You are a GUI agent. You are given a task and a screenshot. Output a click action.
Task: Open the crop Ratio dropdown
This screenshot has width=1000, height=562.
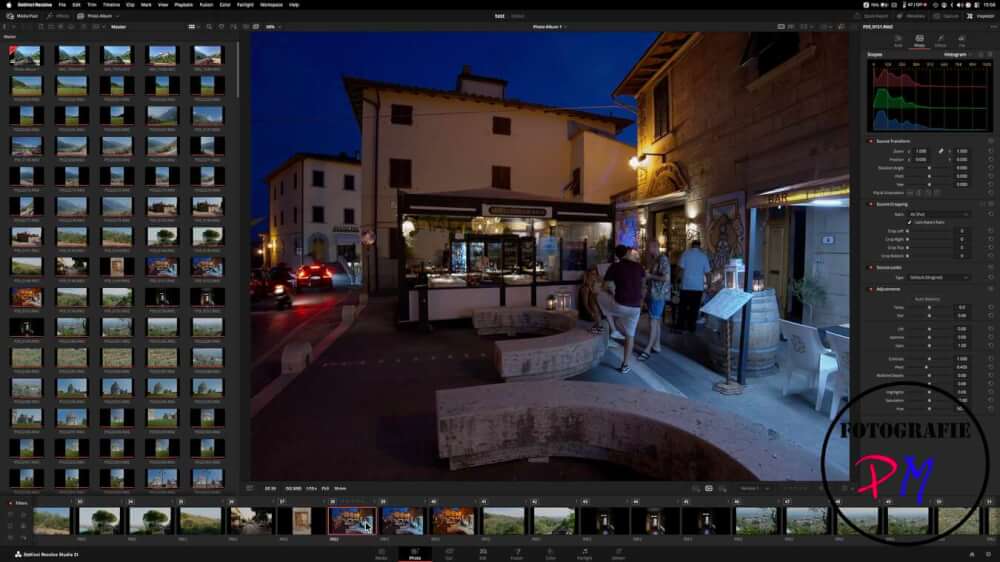pyautogui.click(x=939, y=214)
